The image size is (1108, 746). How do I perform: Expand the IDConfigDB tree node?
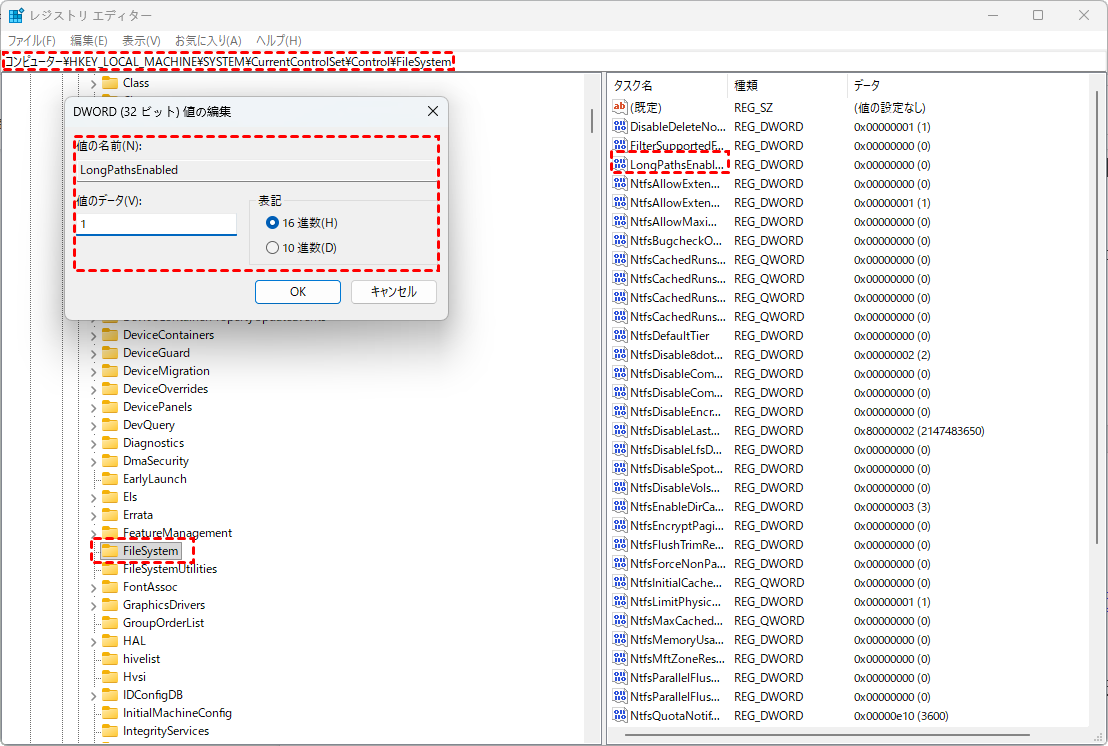(93, 696)
